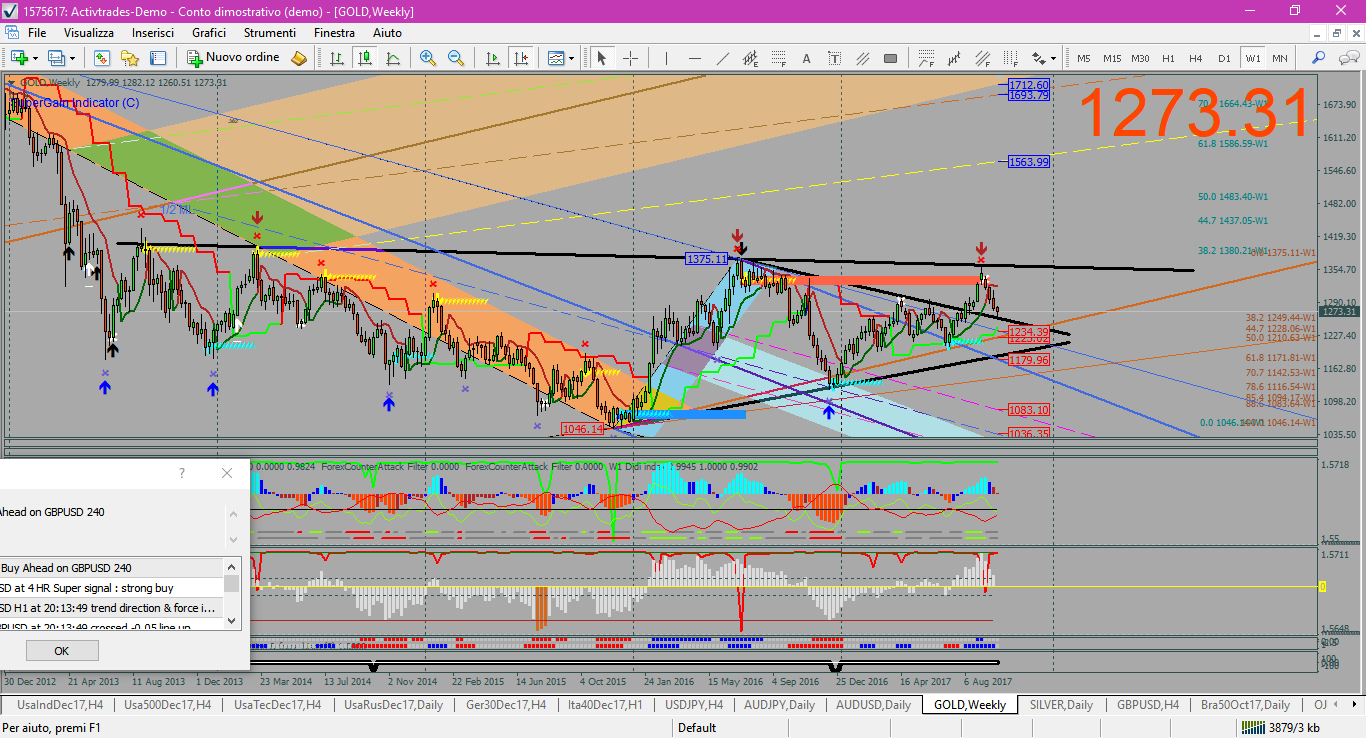The width and height of the screenshot is (1366, 738).
Task: Switch to M30 timeframe
Action: coord(1140,58)
